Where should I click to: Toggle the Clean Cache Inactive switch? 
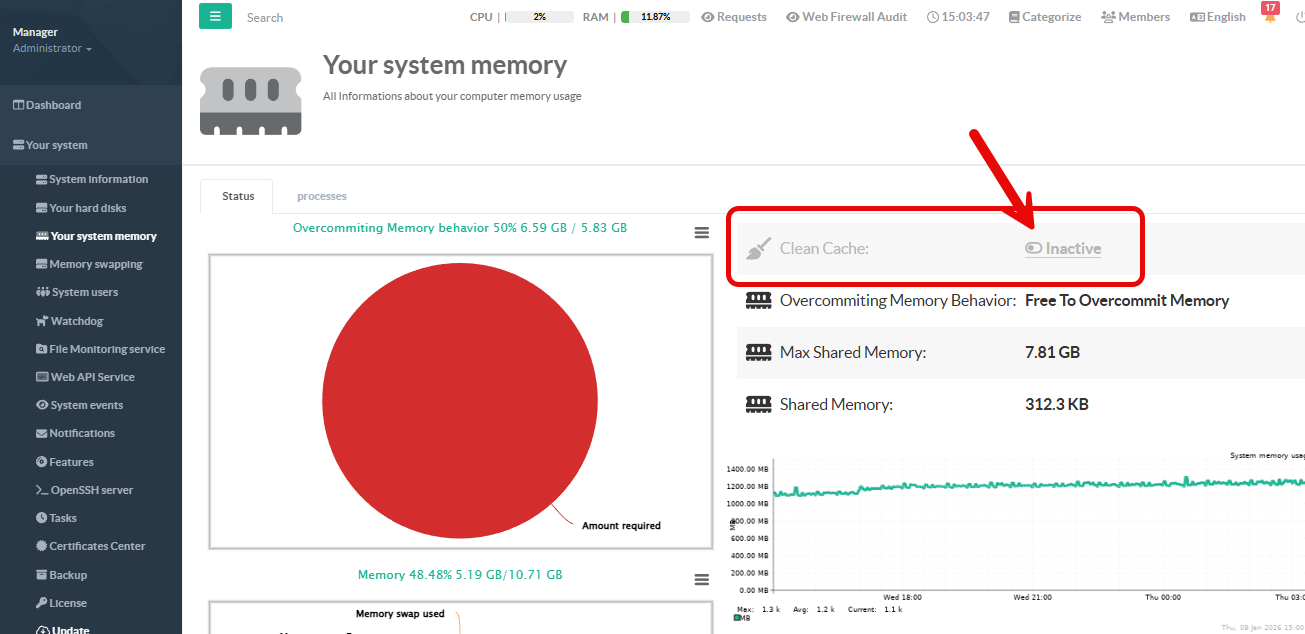tap(1034, 249)
